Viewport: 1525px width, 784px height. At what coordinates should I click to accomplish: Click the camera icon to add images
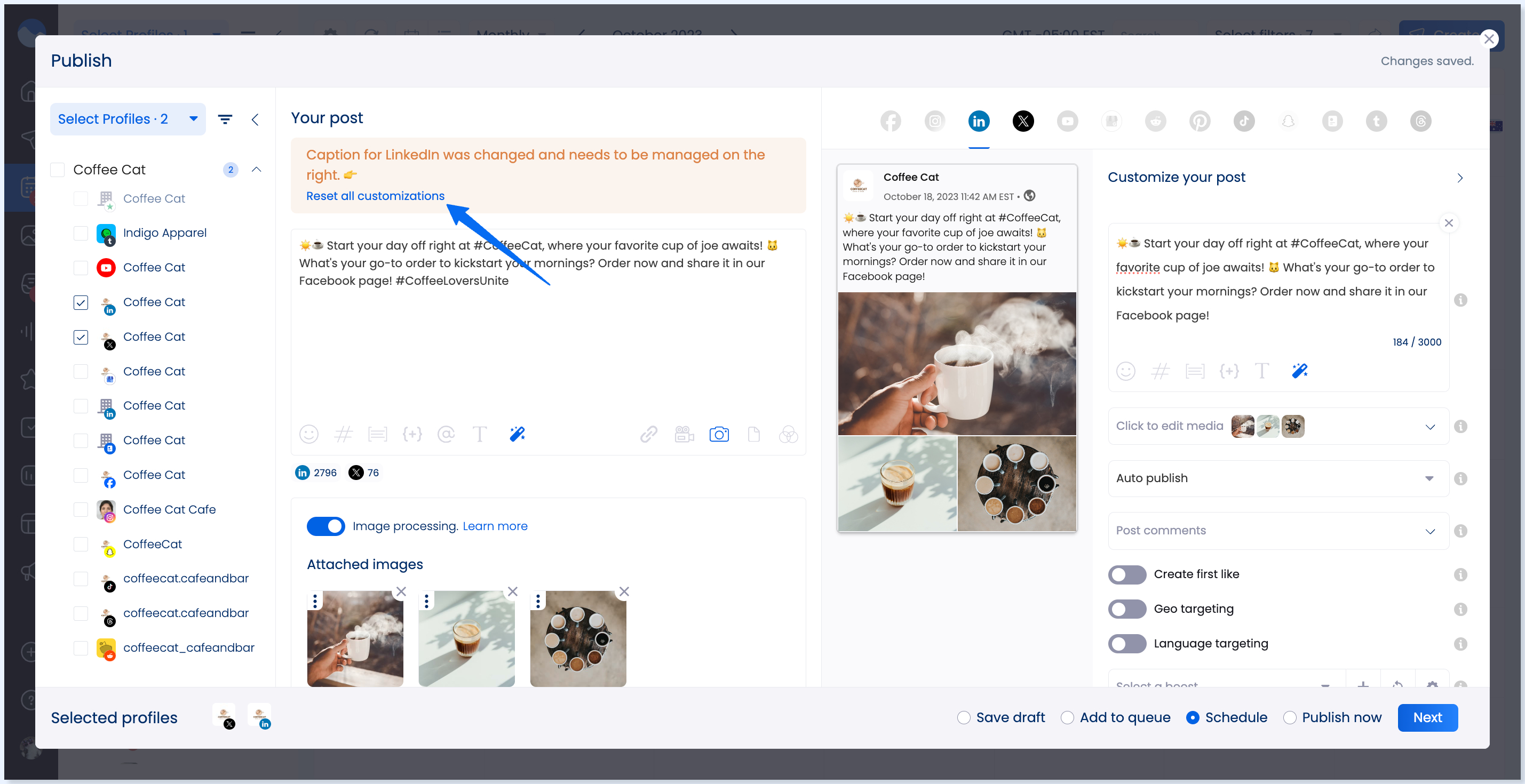click(719, 434)
